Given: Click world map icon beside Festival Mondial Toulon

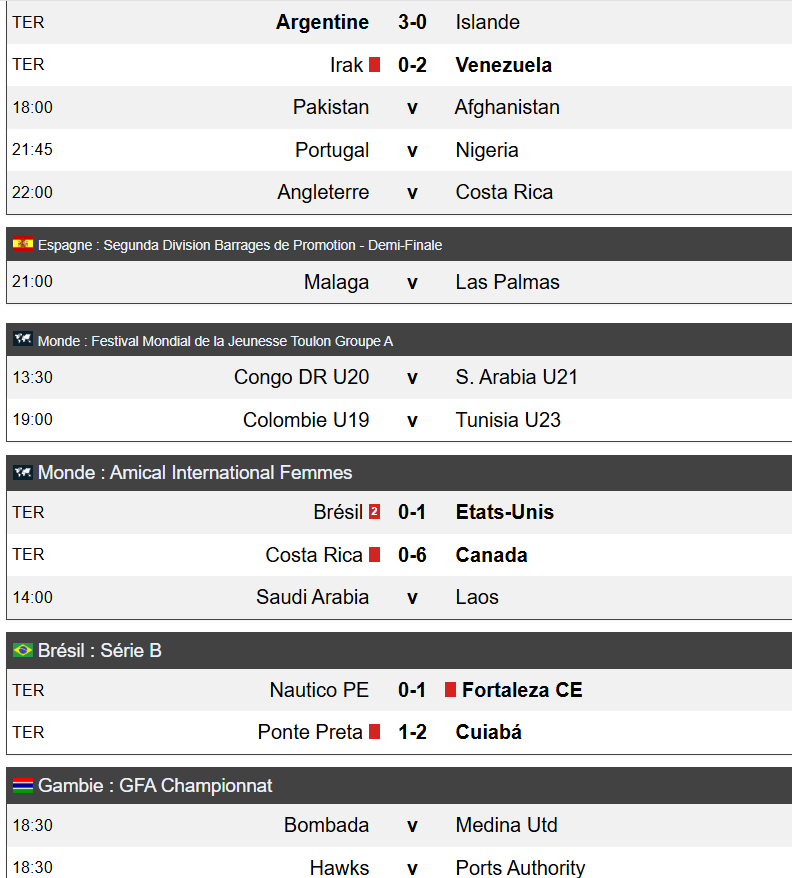Looking at the screenshot, I should pyautogui.click(x=23, y=339).
